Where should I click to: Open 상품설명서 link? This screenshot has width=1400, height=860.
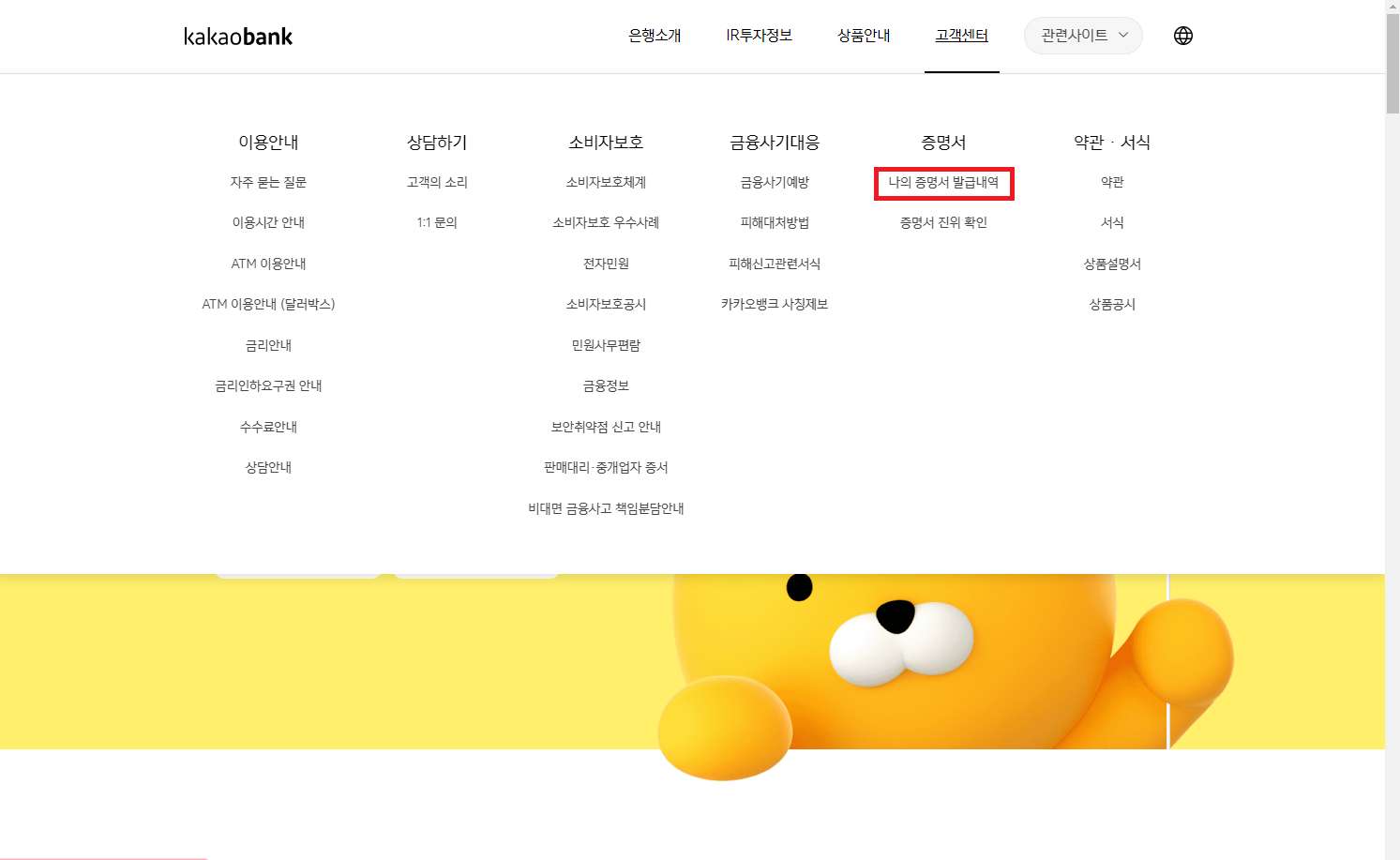pyautogui.click(x=1112, y=264)
